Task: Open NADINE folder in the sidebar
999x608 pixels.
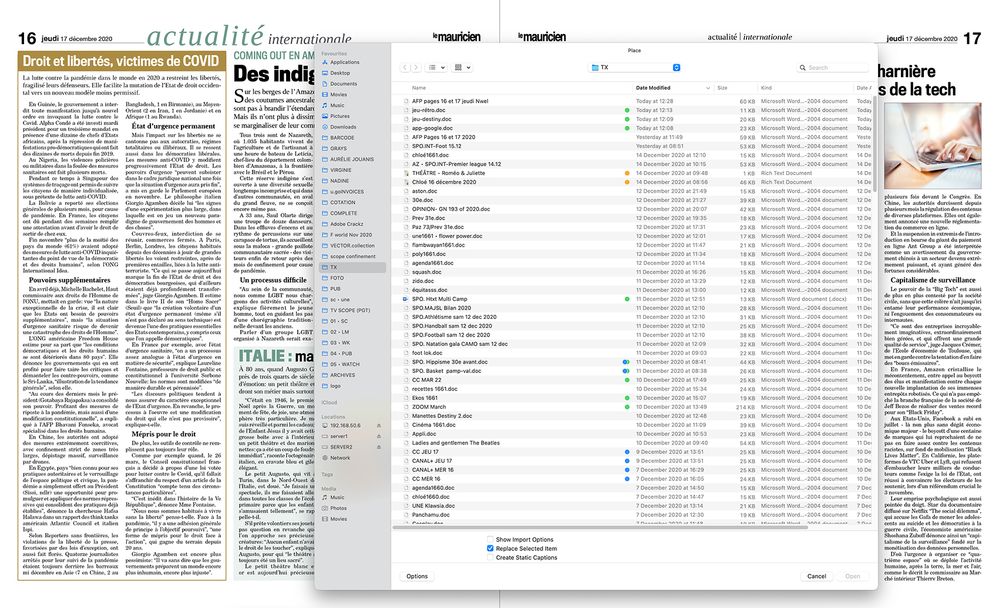Action: 339,181
